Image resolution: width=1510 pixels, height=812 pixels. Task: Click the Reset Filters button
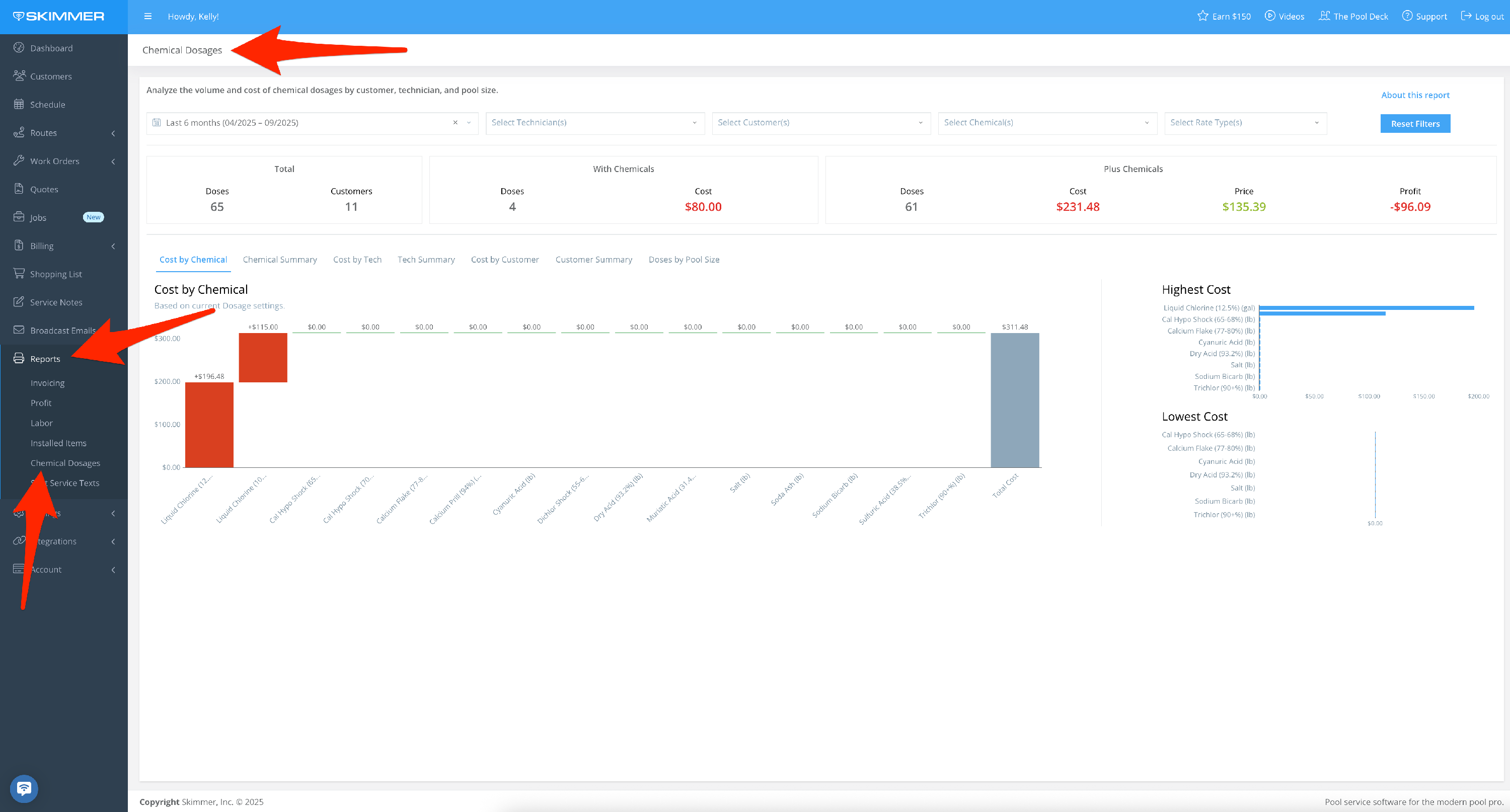click(1414, 124)
